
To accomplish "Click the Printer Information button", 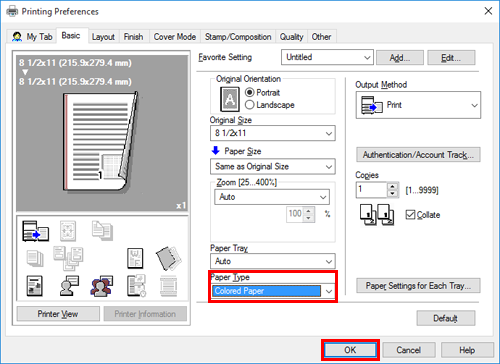I will (x=145, y=314).
